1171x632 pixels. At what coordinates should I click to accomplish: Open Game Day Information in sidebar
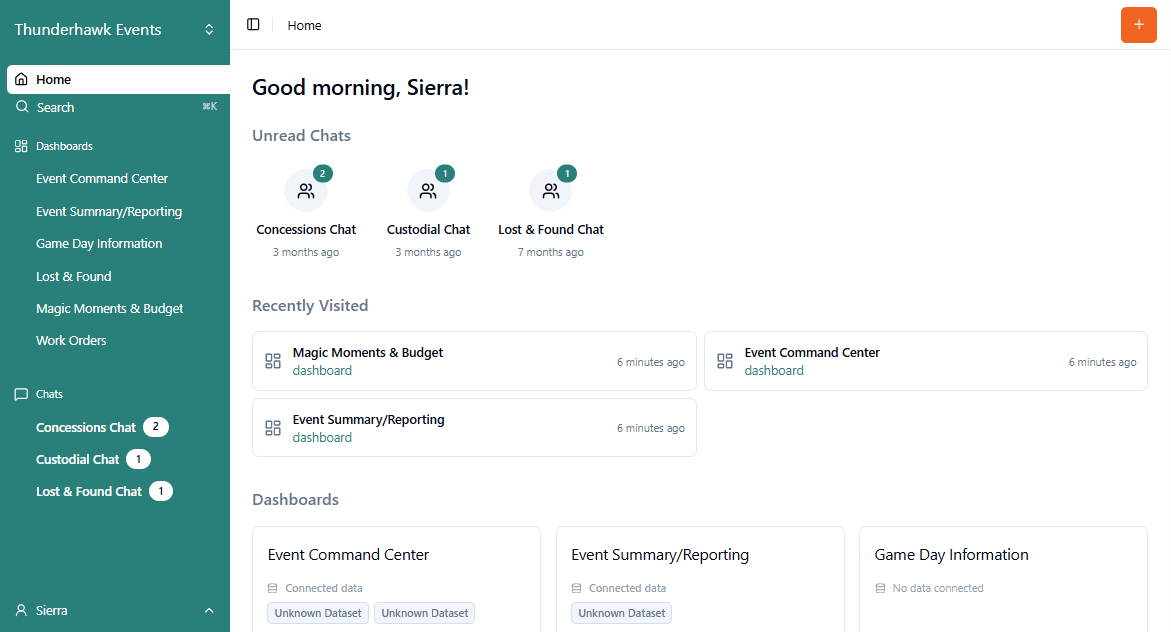click(x=99, y=244)
